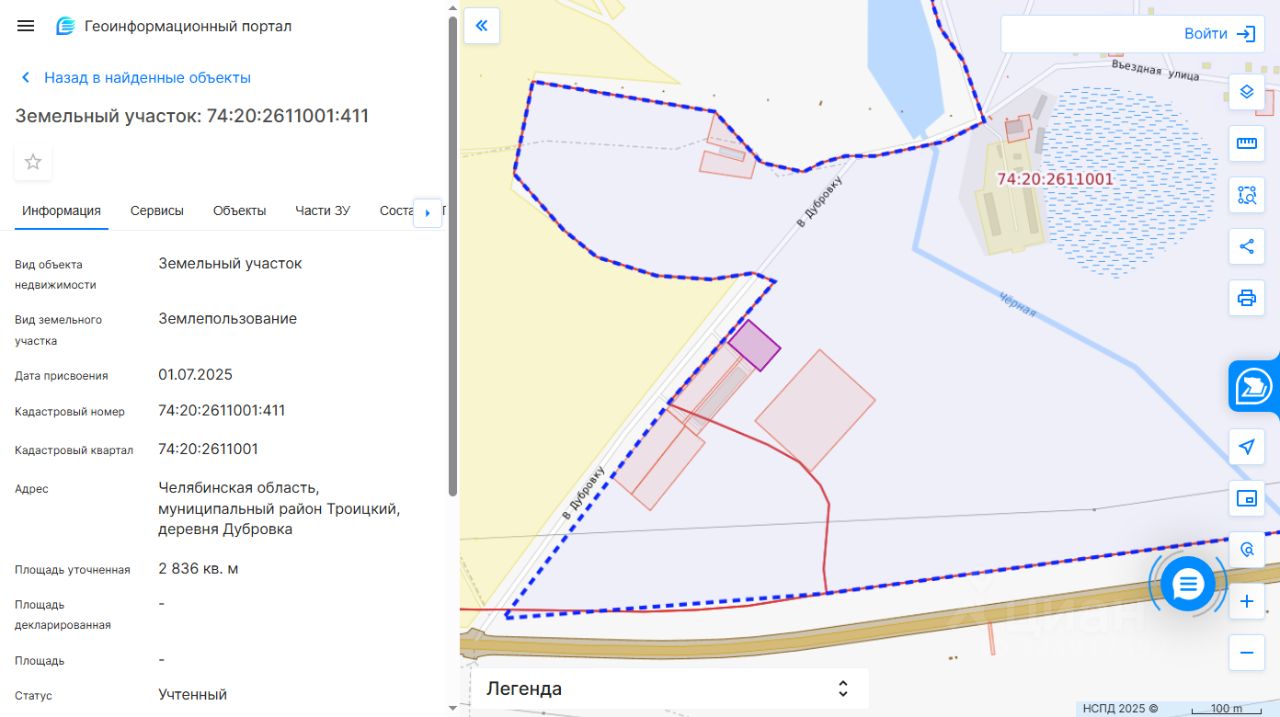Click the parcel title Земельный участок heading
This screenshot has height=717, width=1280.
click(x=192, y=116)
